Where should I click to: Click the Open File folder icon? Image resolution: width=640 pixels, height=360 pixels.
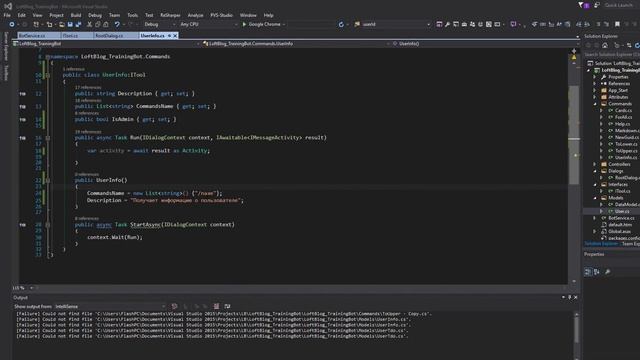click(62, 24)
